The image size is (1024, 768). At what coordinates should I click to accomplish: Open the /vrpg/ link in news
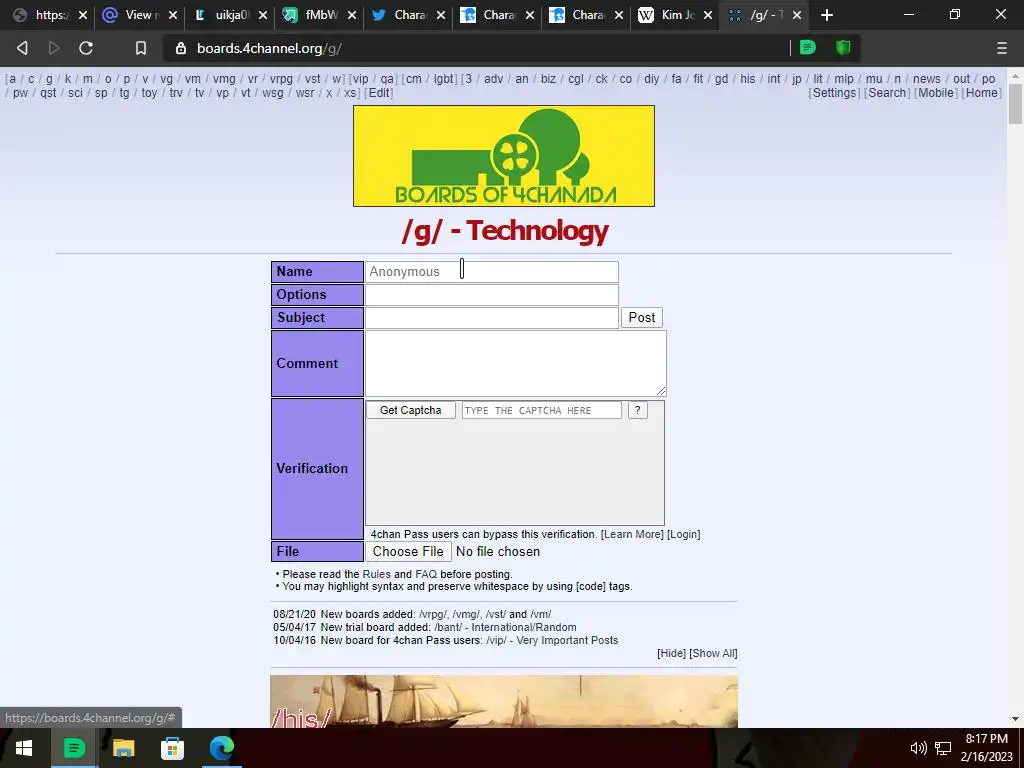433,615
